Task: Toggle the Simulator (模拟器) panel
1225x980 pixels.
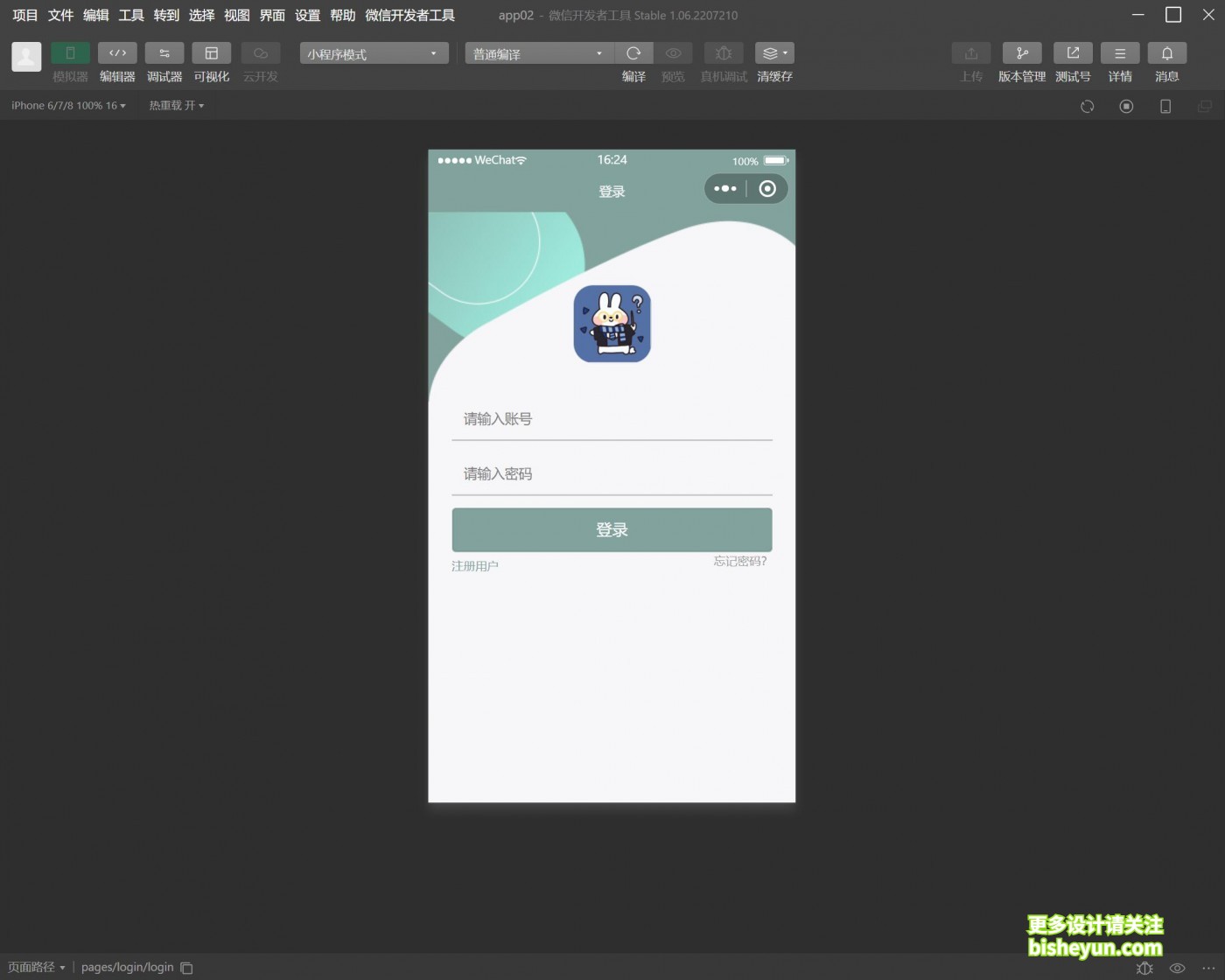Action: coord(70,53)
